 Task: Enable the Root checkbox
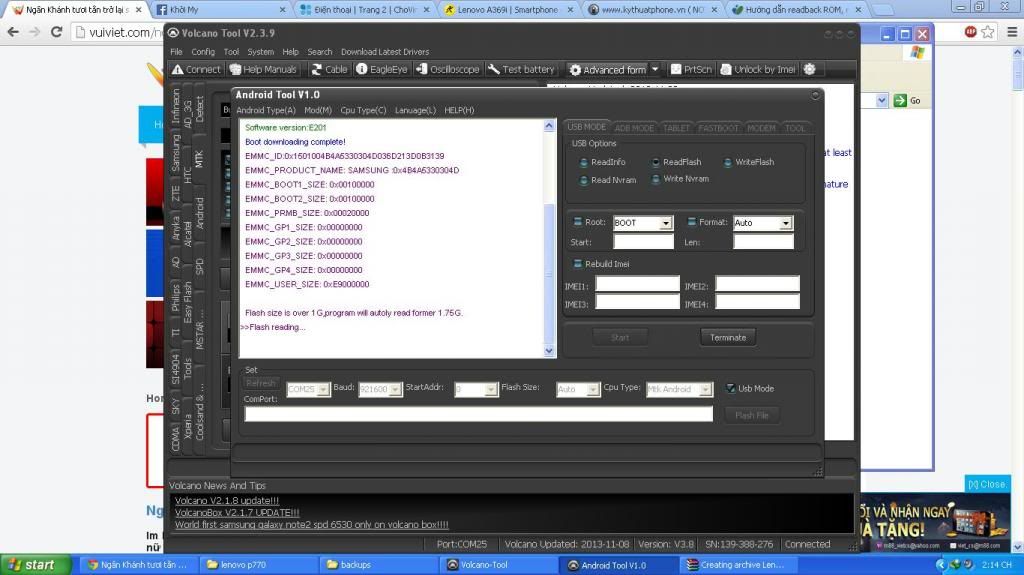tap(577, 222)
